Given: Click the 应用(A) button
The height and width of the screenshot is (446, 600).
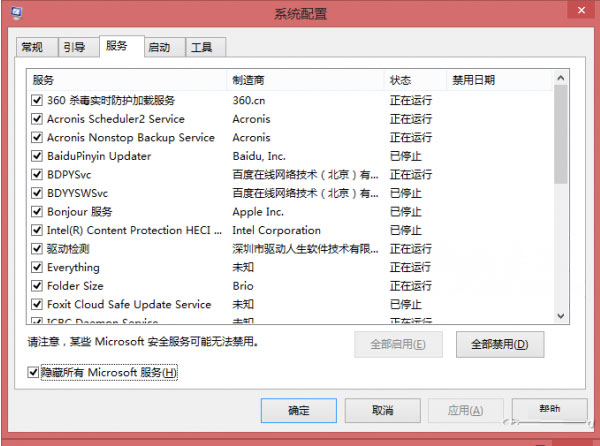Looking at the screenshot, I should [x=465, y=410].
